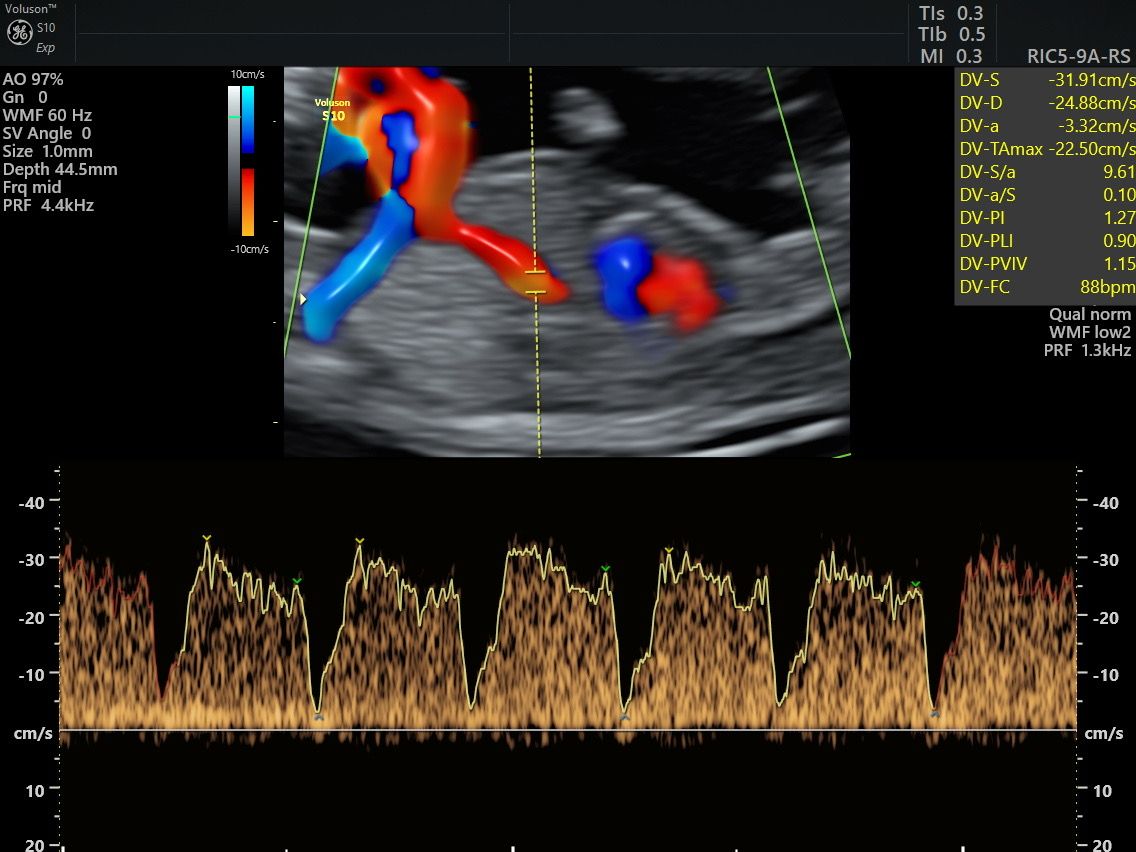Screen dimensions: 1136x852
Task: Click the Doppler sample volume gate
Action: (x=536, y=282)
